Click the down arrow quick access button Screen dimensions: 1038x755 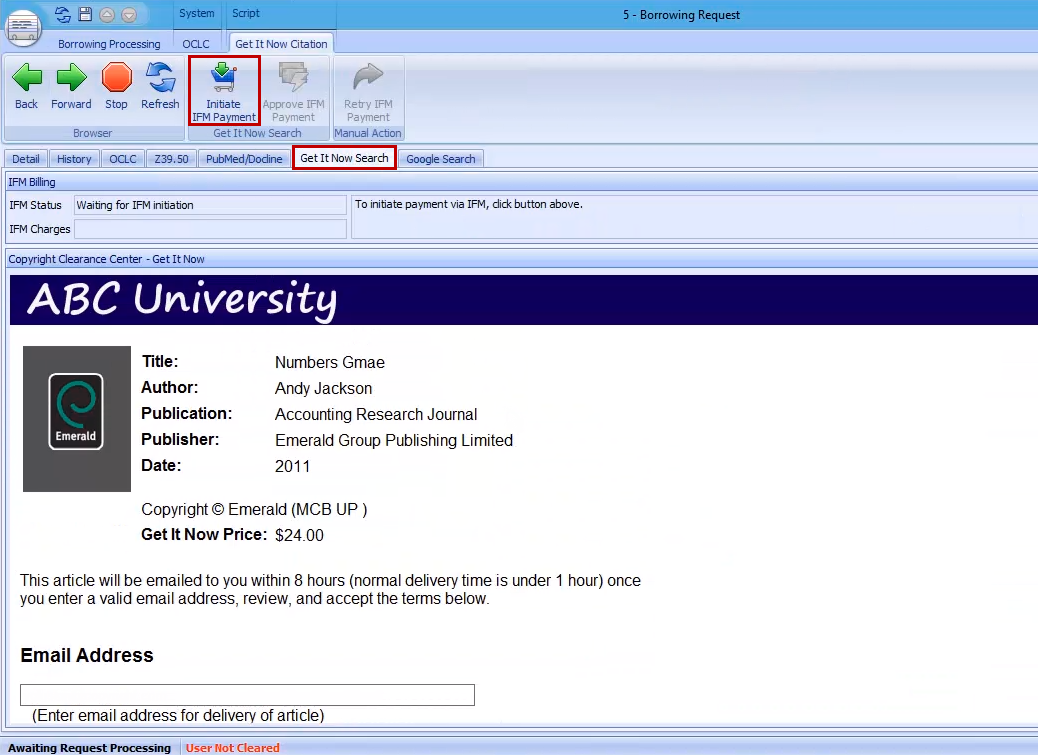click(x=128, y=14)
